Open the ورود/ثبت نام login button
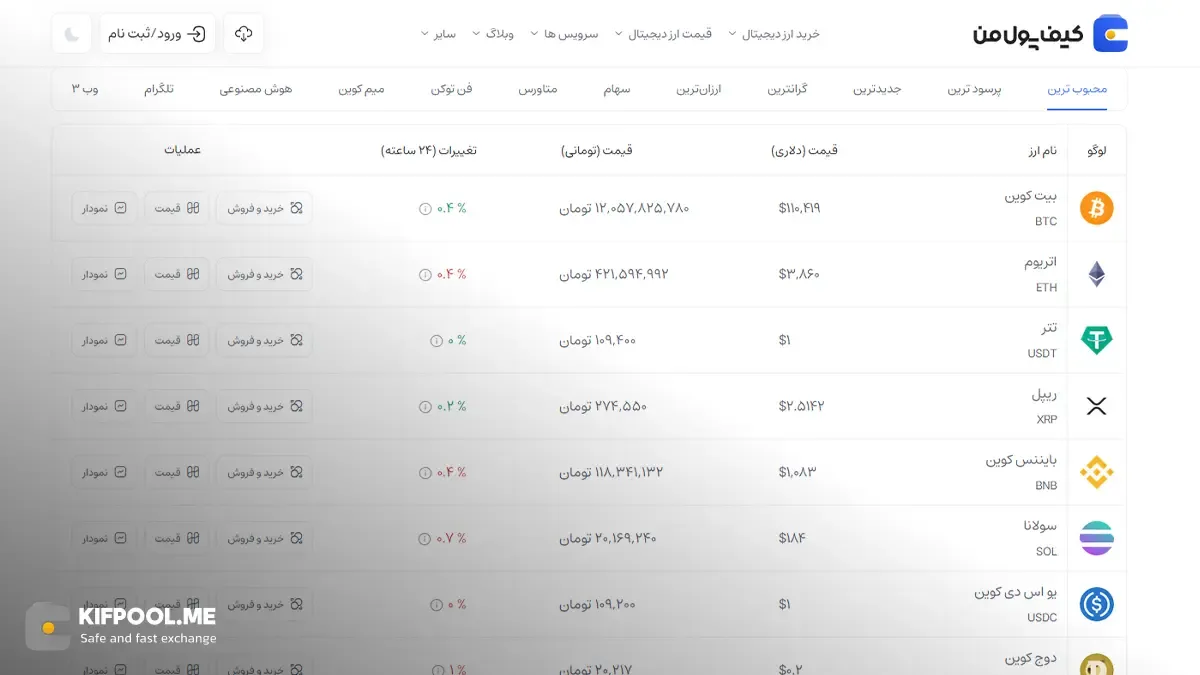Image resolution: width=1200 pixels, height=675 pixels. [x=157, y=34]
